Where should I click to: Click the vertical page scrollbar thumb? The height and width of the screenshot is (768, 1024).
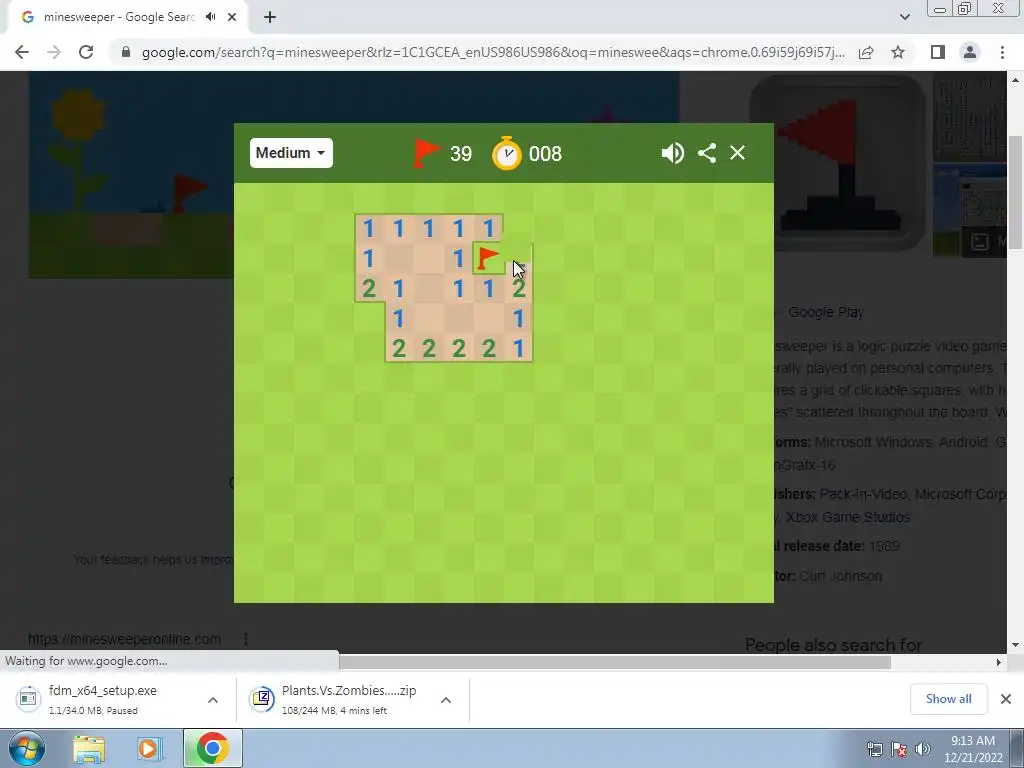click(x=1015, y=193)
